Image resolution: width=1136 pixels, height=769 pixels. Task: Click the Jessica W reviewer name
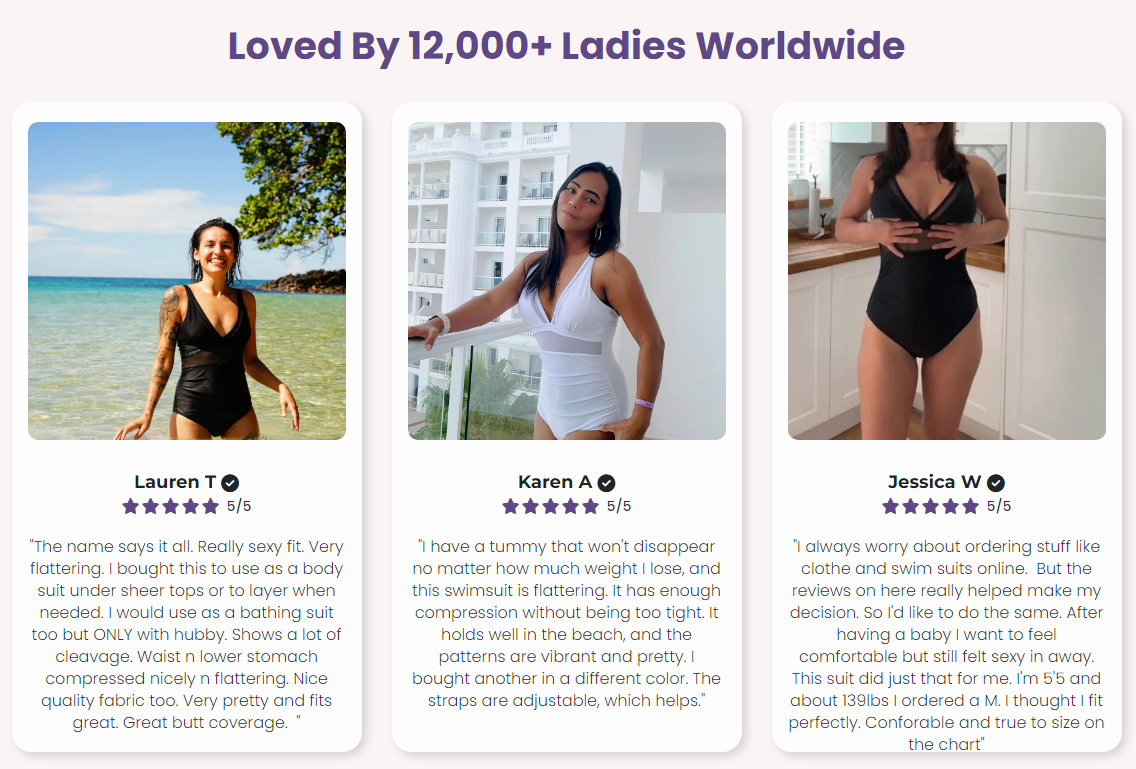935,482
